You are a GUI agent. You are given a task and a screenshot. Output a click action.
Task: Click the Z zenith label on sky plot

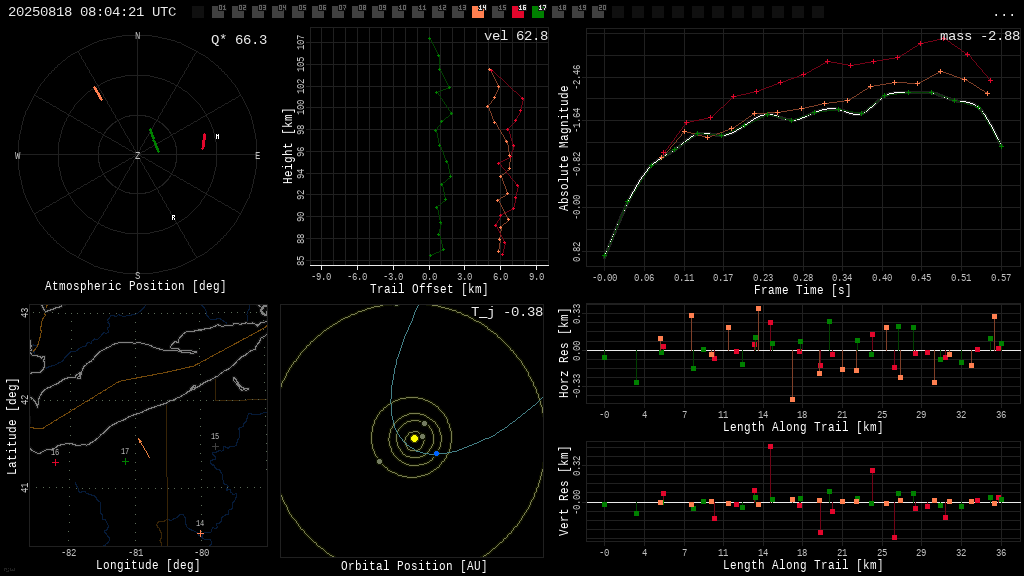click(137, 155)
